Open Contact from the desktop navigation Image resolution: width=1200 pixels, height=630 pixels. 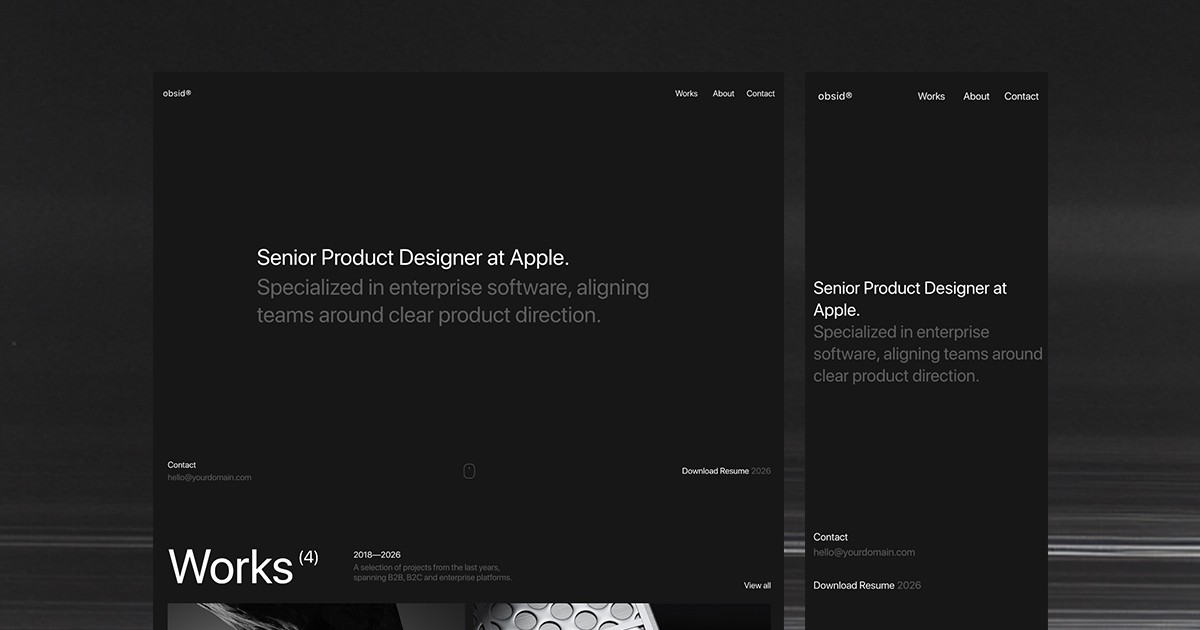point(761,93)
